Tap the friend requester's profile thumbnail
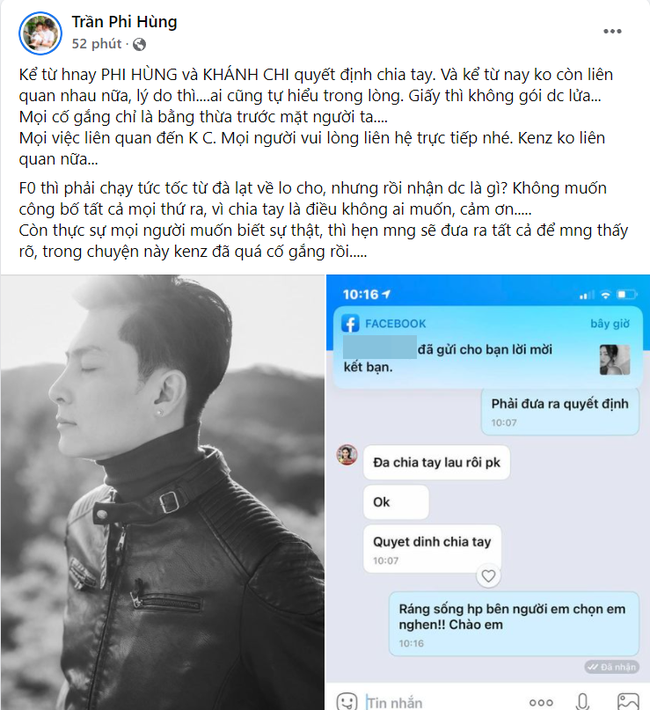 615,360
